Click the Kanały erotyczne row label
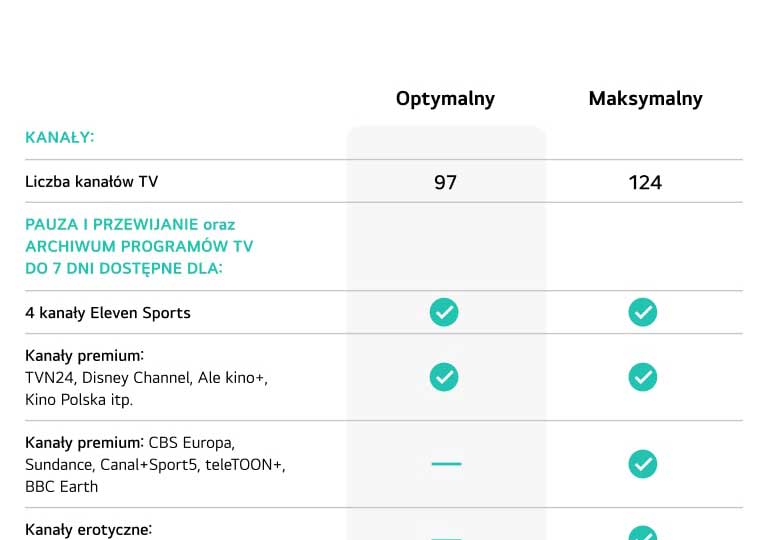 coord(89,530)
